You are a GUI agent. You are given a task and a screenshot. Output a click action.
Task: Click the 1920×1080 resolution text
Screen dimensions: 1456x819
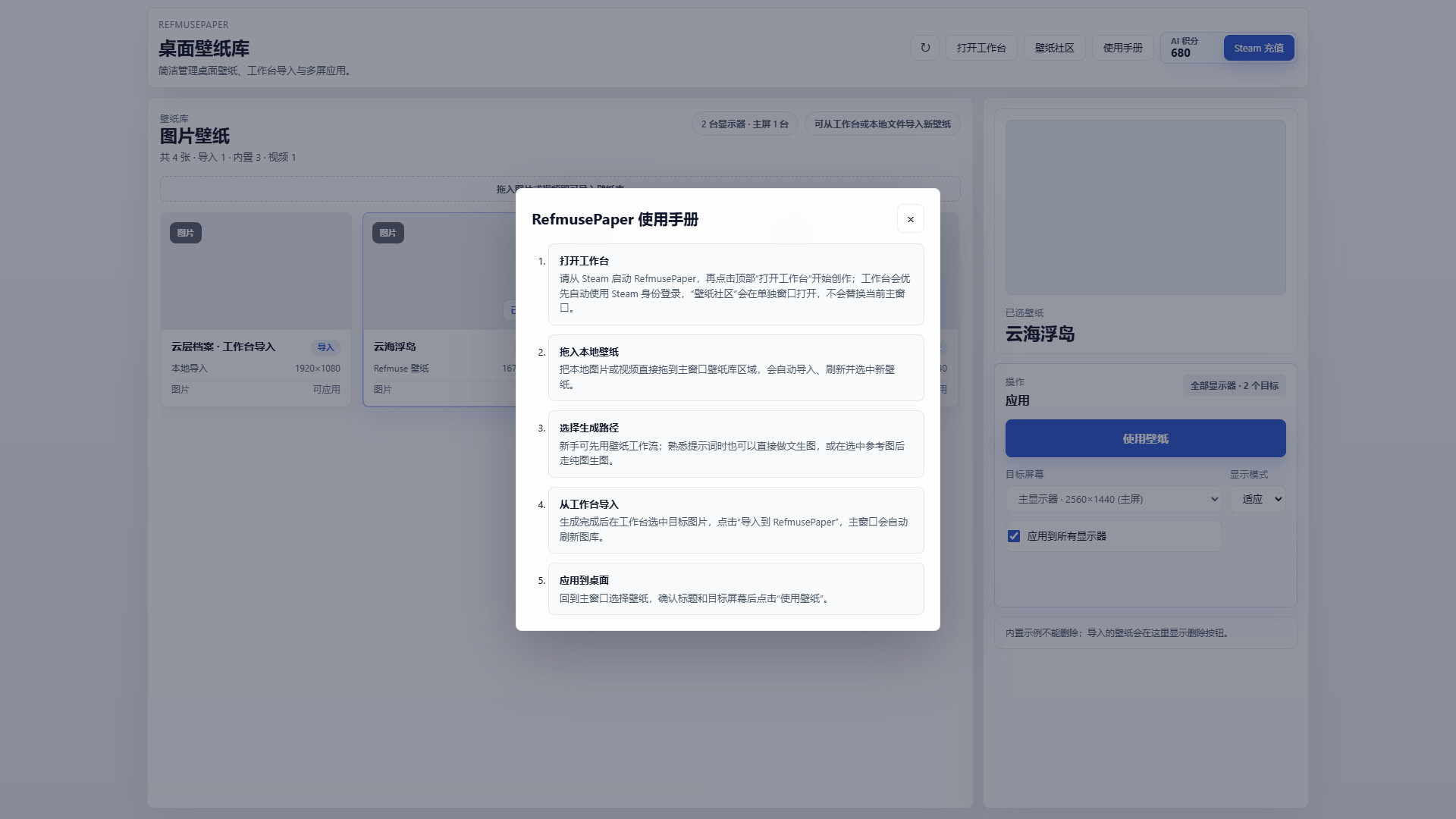click(317, 369)
